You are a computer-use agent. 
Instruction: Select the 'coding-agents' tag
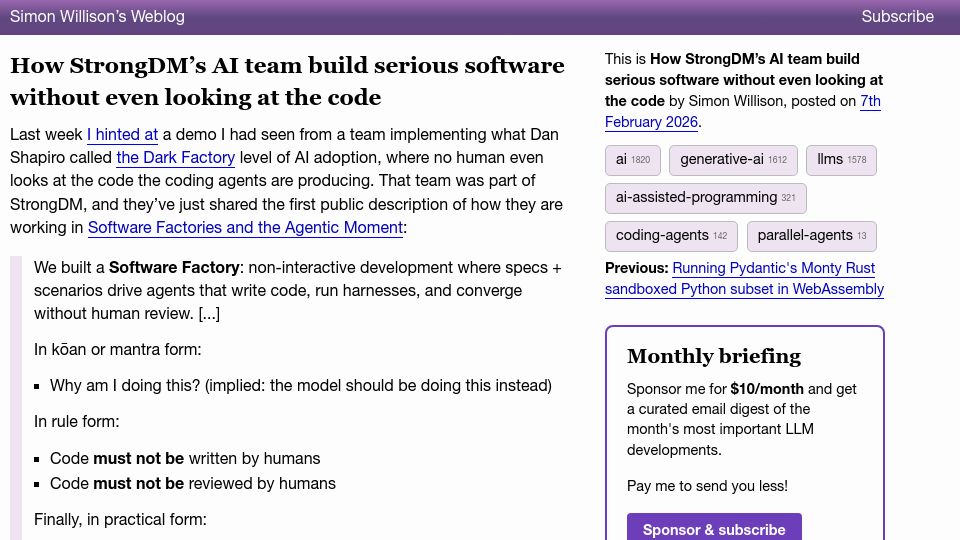(x=671, y=236)
